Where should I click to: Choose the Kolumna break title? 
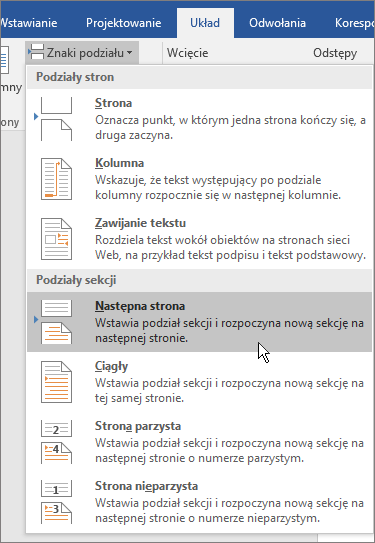[x=119, y=163]
